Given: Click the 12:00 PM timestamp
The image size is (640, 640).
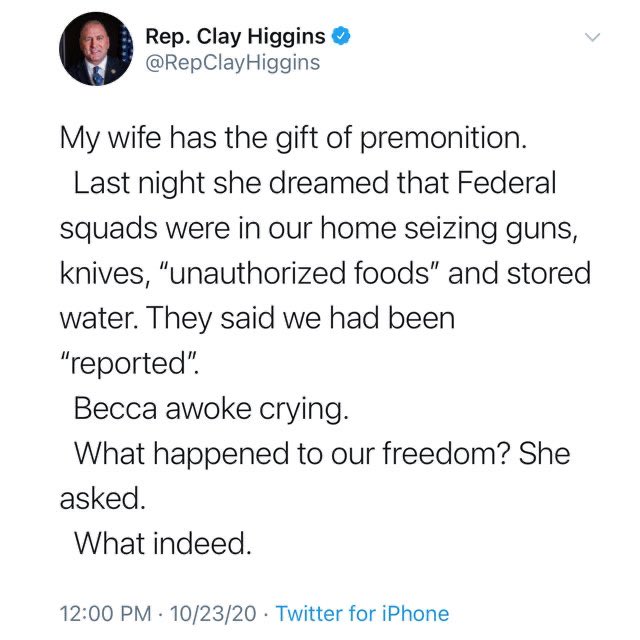Looking at the screenshot, I should pyautogui.click(x=105, y=613).
